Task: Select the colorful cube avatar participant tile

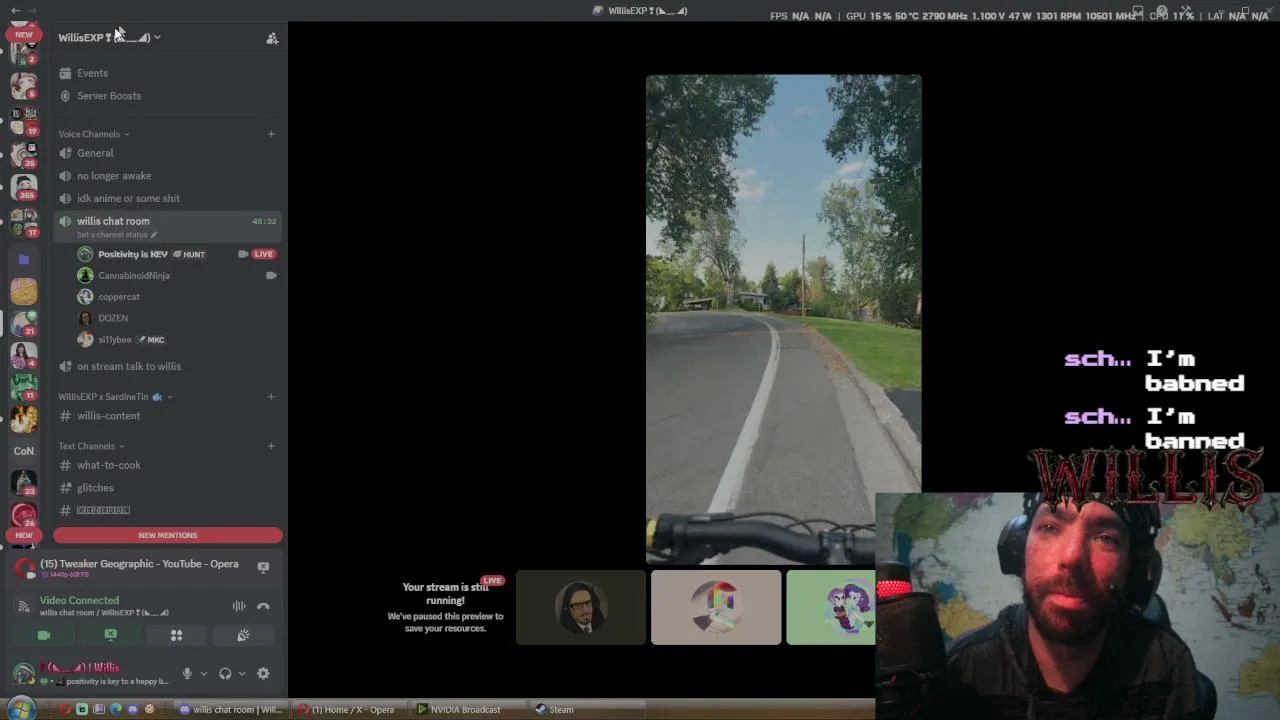Action: (716, 607)
